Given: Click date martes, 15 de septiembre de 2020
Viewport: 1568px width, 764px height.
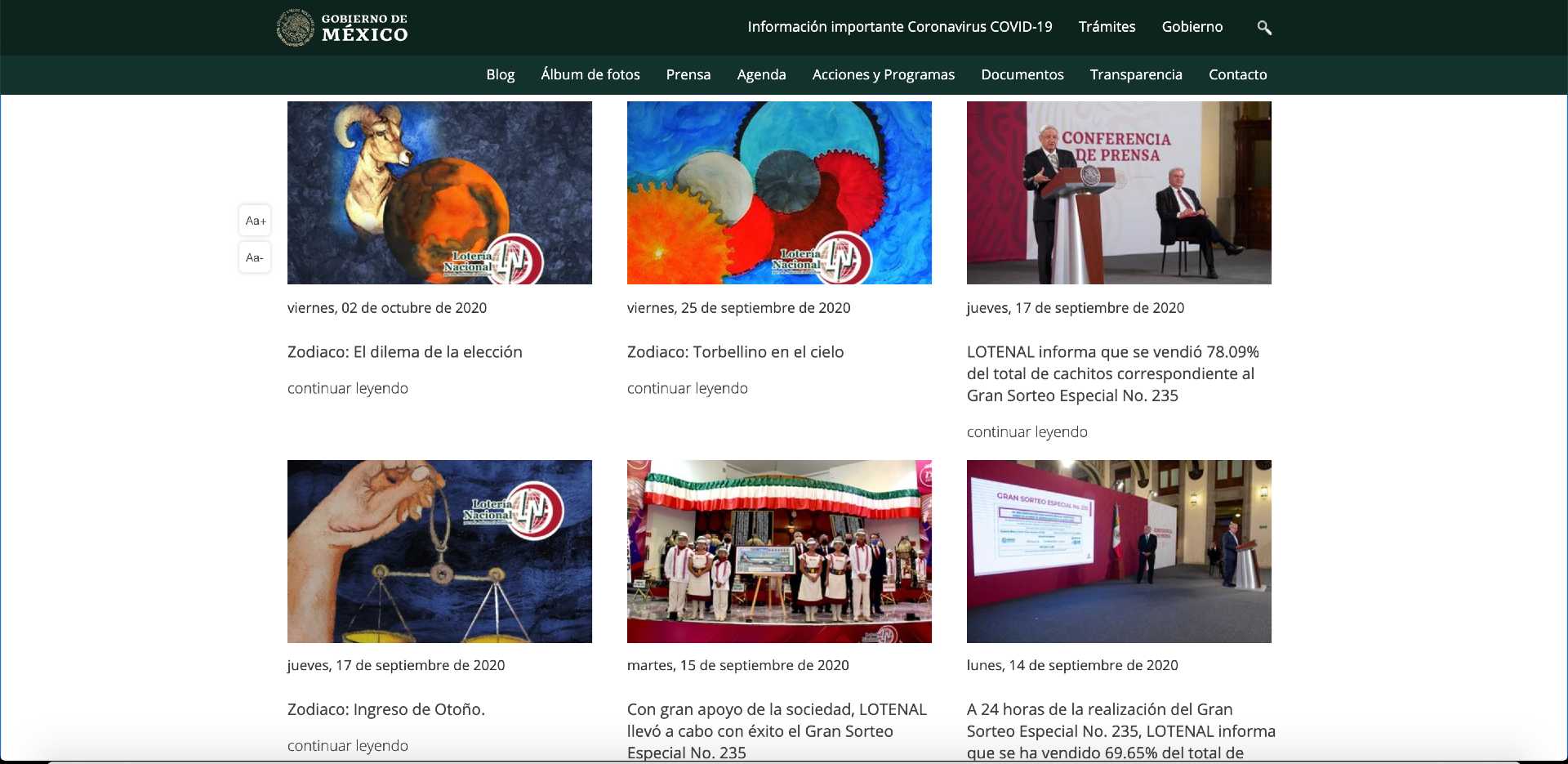Looking at the screenshot, I should point(738,665).
